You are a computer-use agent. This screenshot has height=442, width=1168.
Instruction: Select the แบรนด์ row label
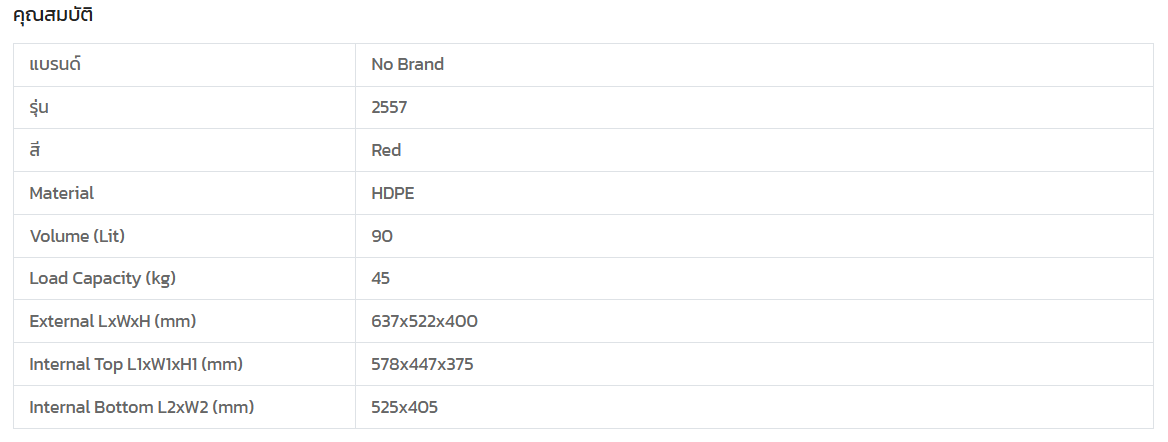[55, 64]
